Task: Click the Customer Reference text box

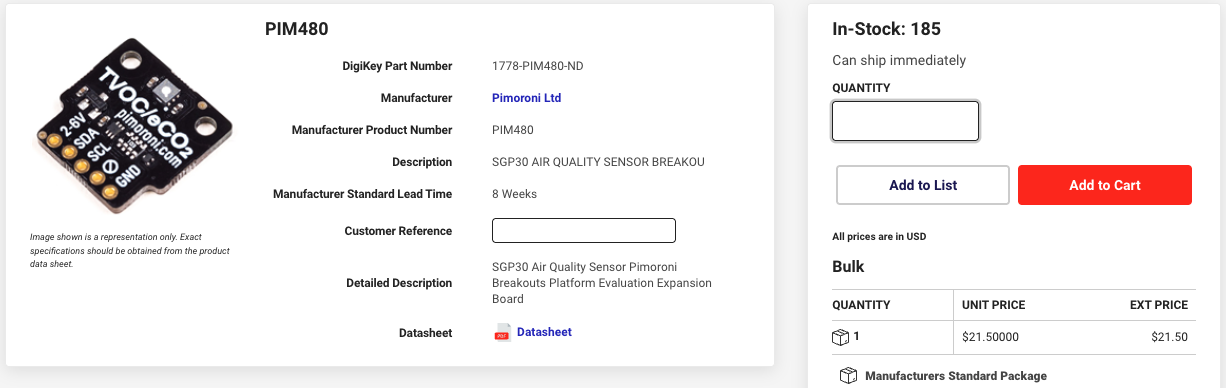Action: point(584,231)
